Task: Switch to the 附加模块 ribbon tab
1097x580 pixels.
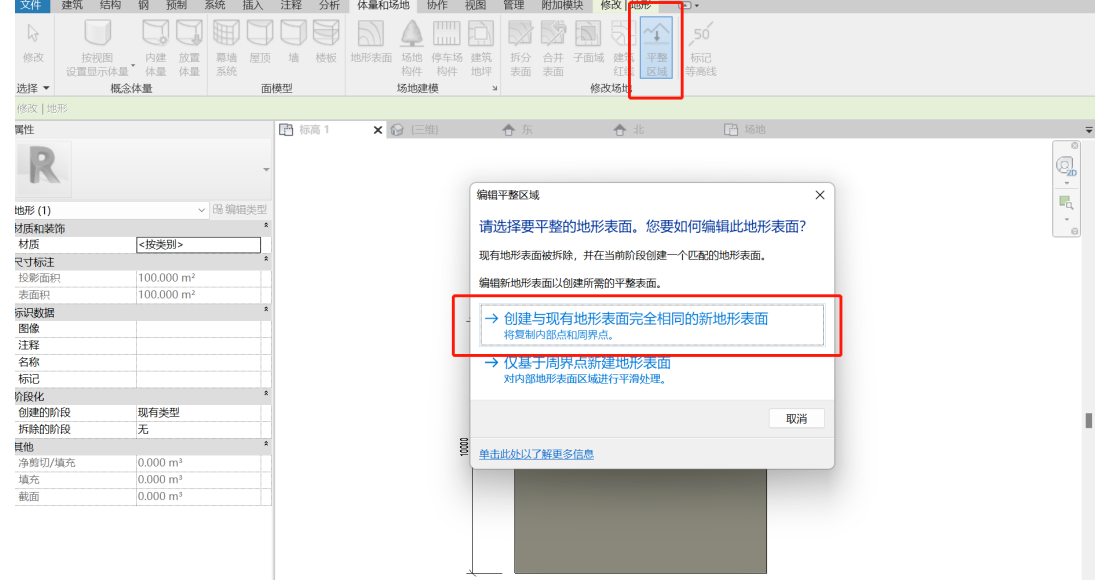Action: click(562, 6)
